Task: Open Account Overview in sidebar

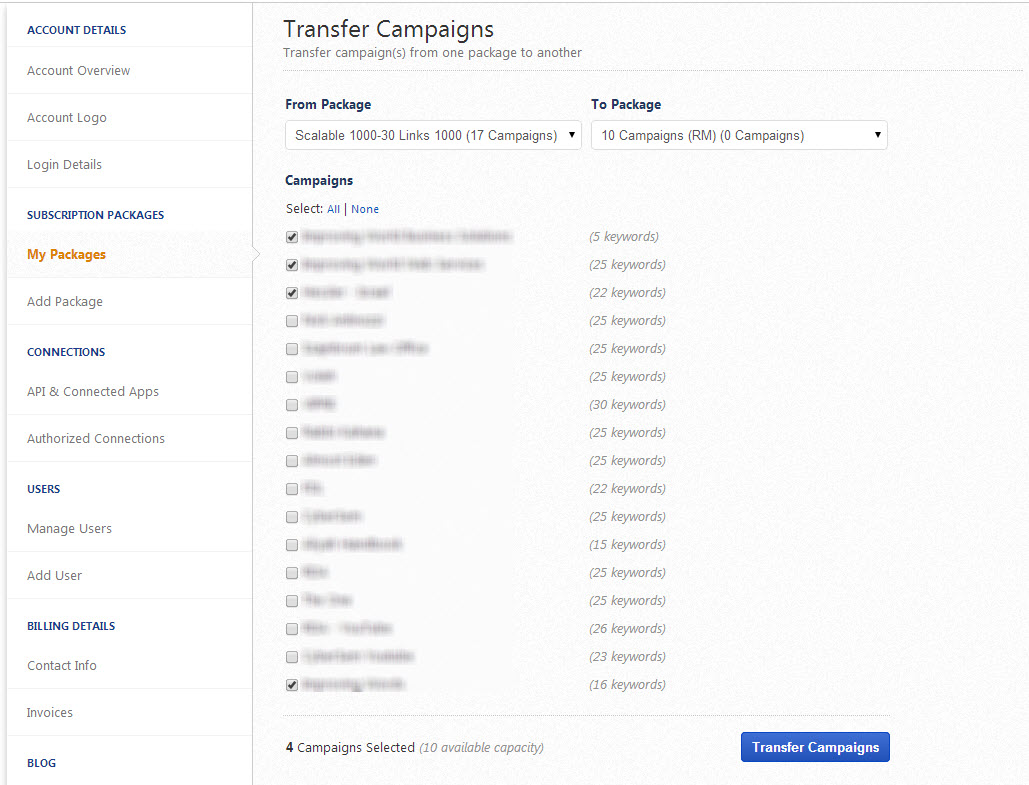Action: 78,71
